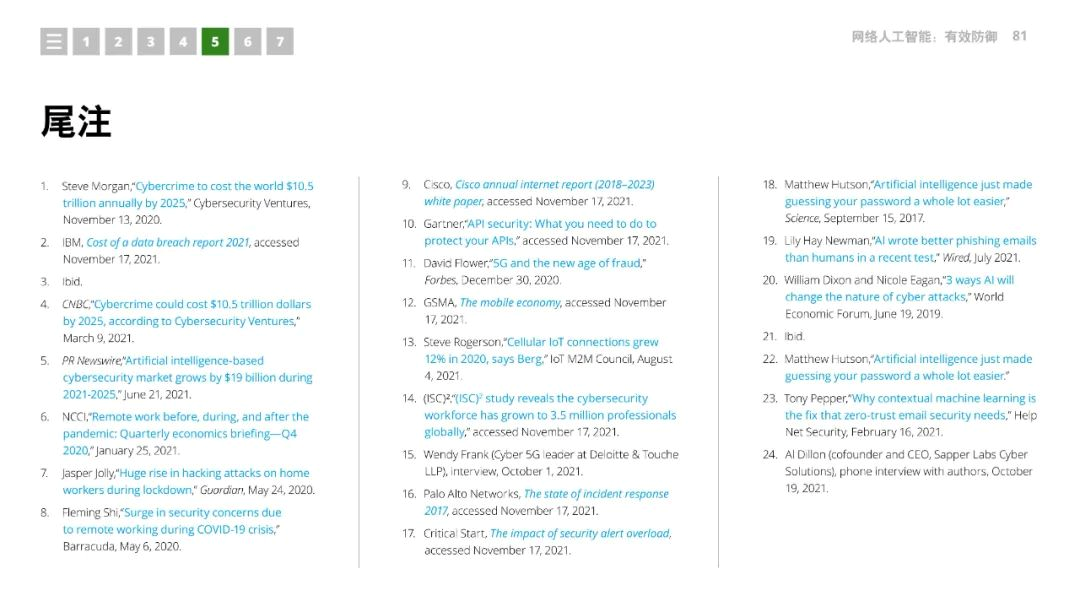The height and width of the screenshot is (607, 1080).
Task: Open "Artificial intelligence-based cybersecurity market" link
Action: click(194, 360)
